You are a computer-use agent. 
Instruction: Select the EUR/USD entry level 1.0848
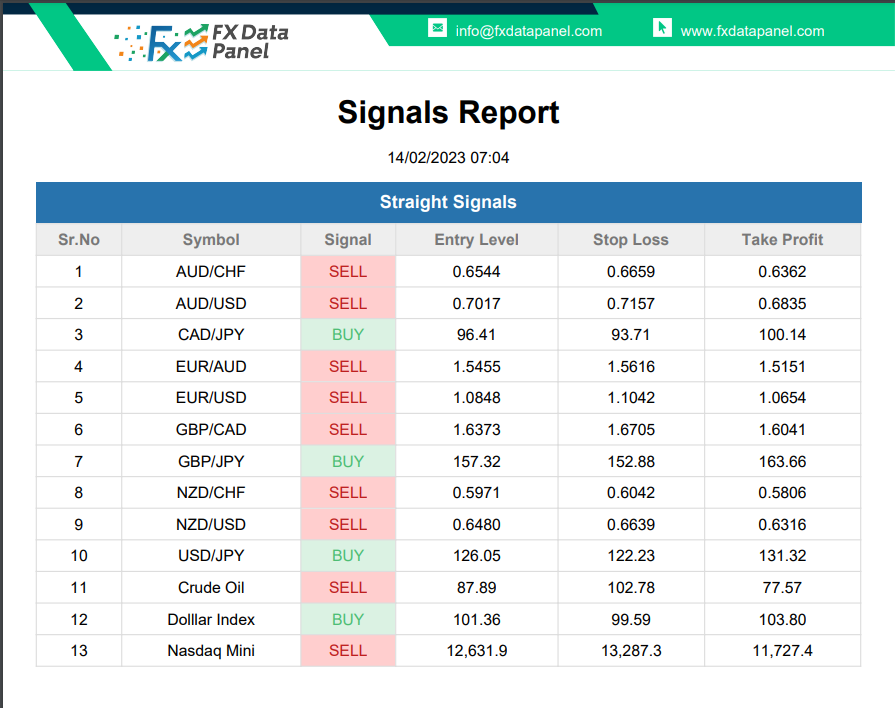477,398
